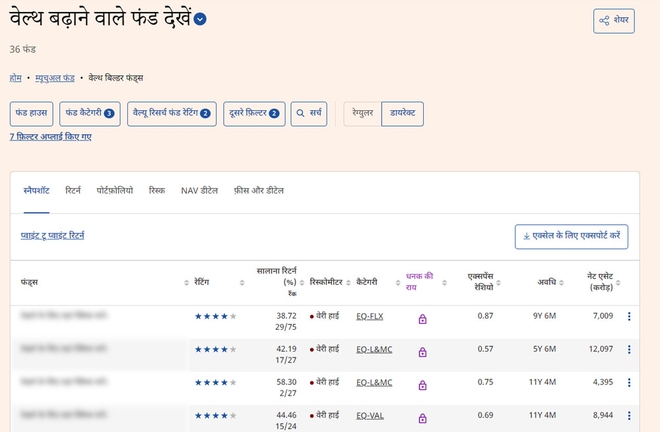The width and height of the screenshot is (660, 432).
Task: Open the फंड कैटेगरी filter dropdown
Action: (90, 114)
